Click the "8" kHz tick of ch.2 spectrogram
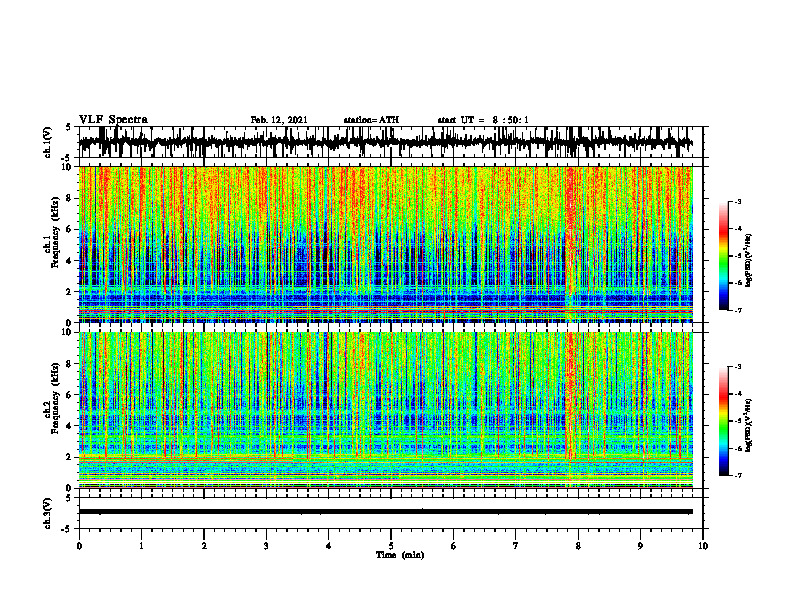Screen dimensions: 792x612 [x=70, y=363]
